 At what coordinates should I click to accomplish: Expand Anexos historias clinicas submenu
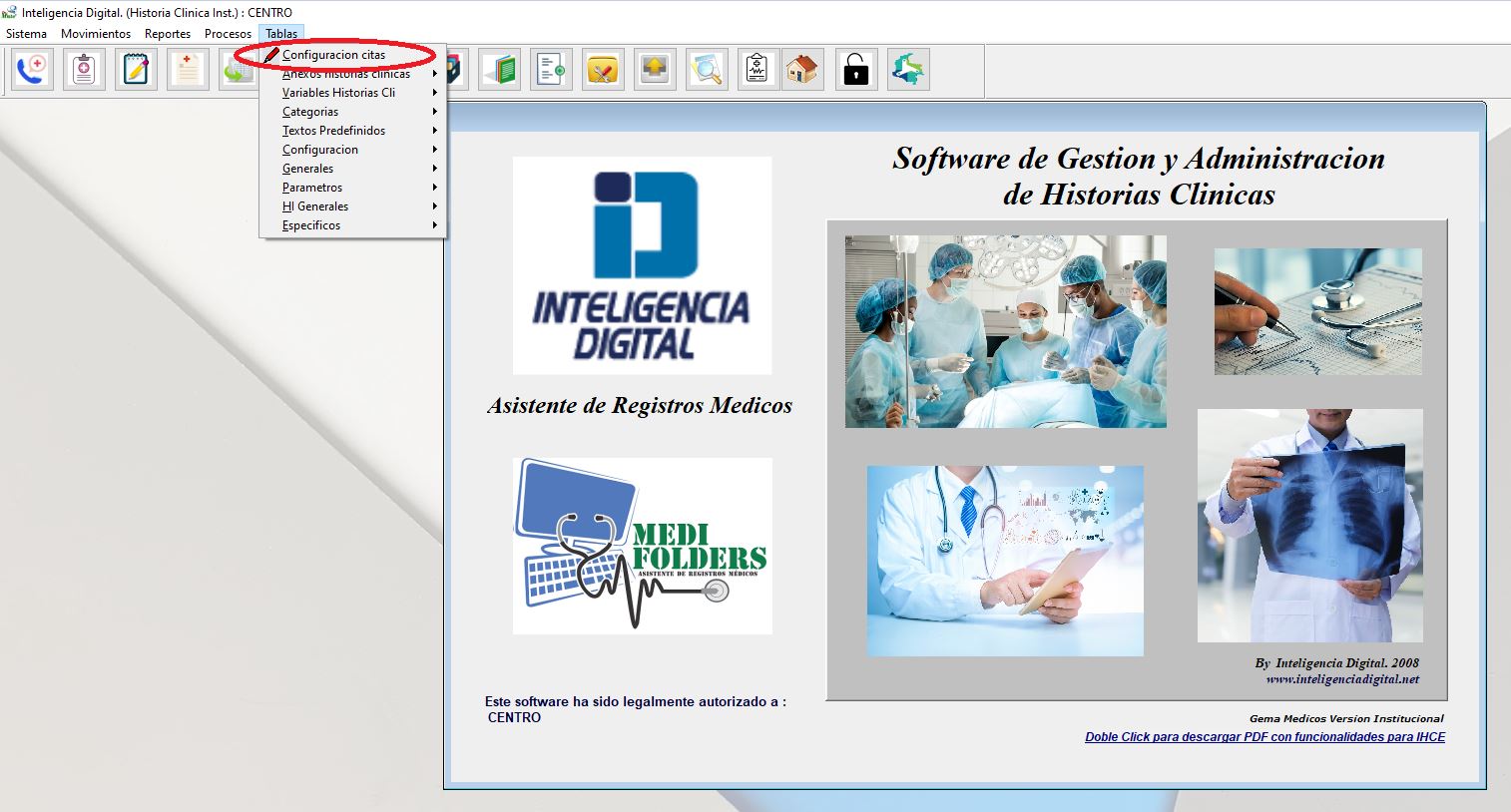[352, 74]
